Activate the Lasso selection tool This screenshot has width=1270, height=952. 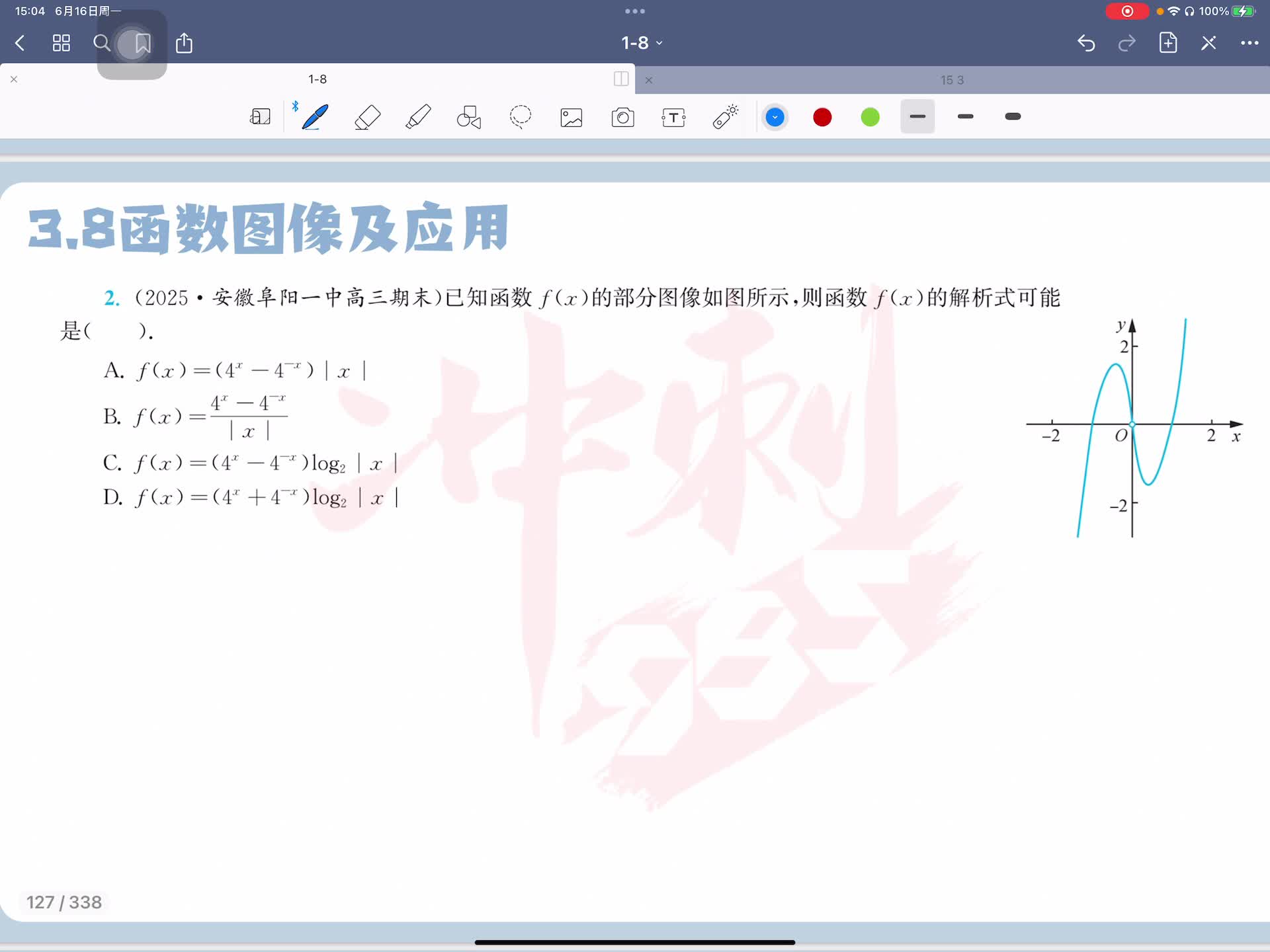[521, 117]
